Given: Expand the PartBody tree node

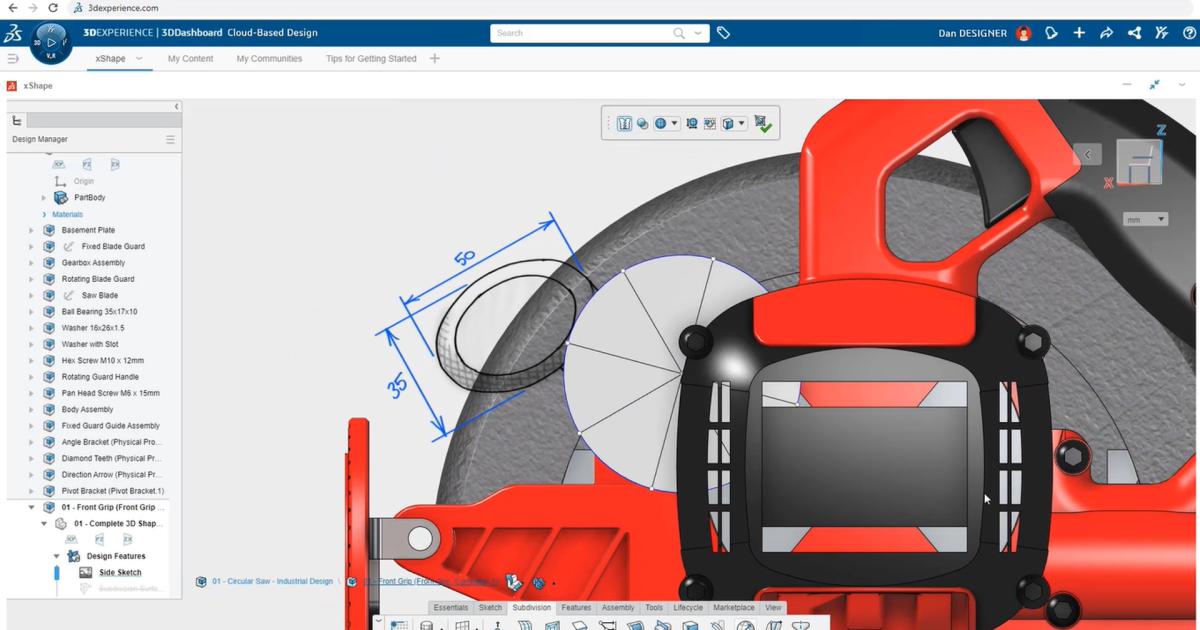Looking at the screenshot, I should pos(43,198).
